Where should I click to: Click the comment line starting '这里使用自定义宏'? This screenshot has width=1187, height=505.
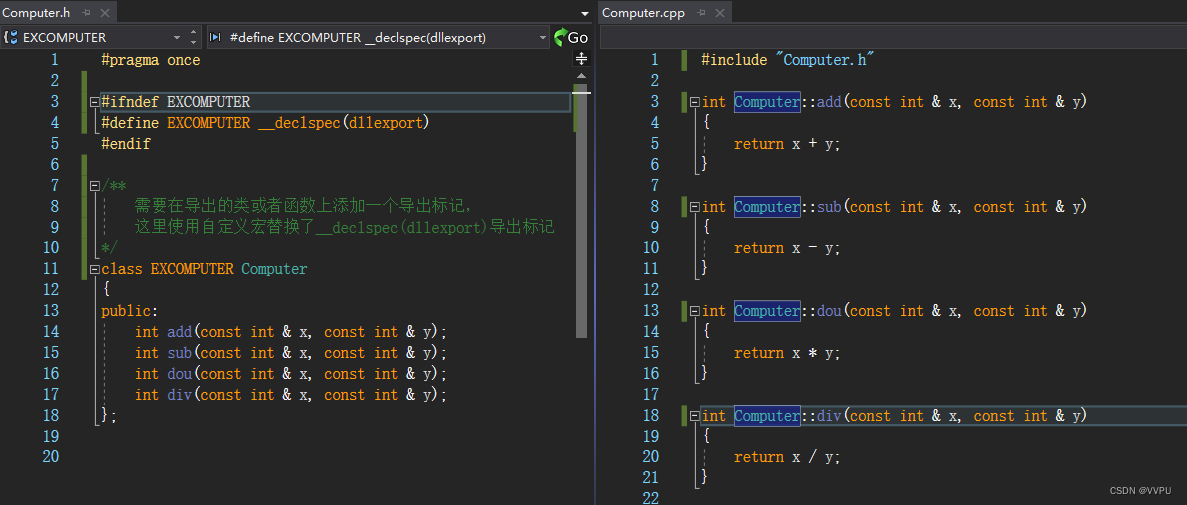344,227
